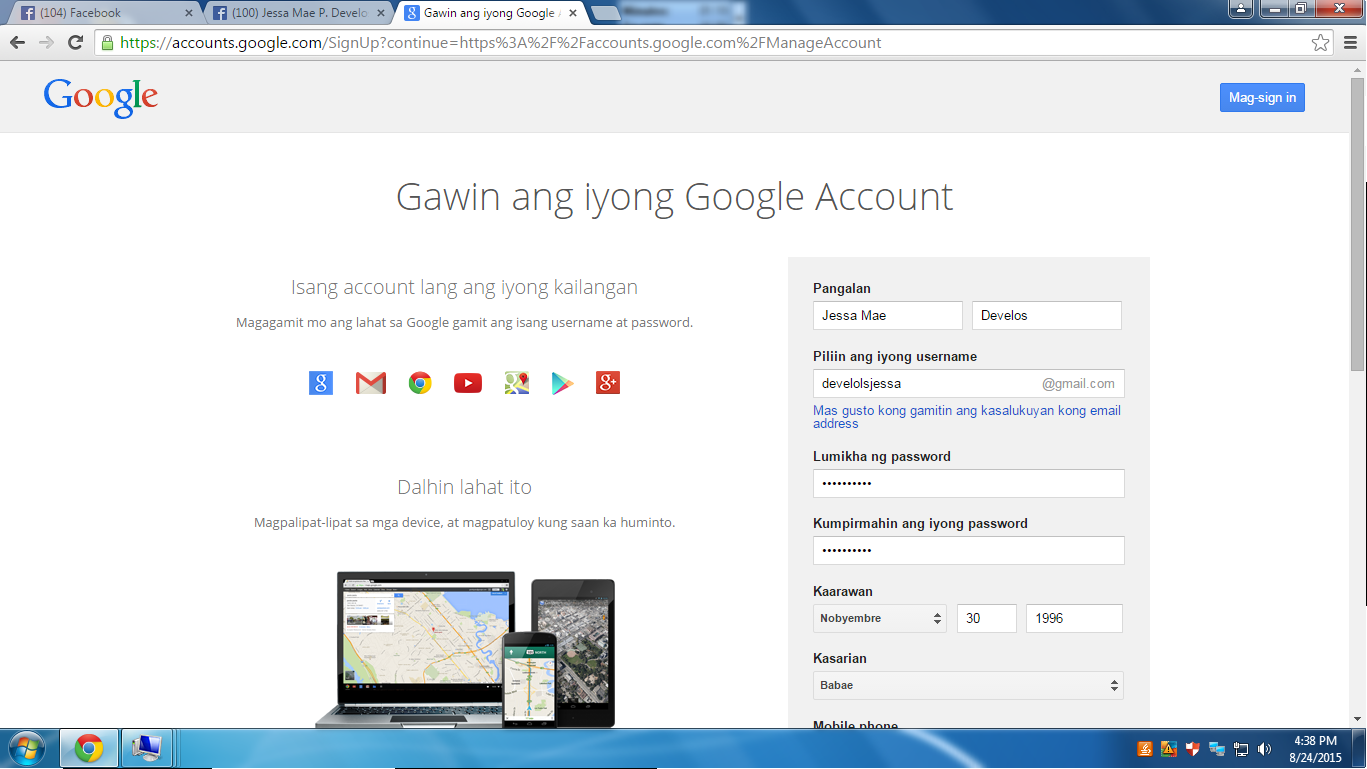Click the last name field containing Develos
Viewport: 1367px width, 769px height.
pos(1047,315)
